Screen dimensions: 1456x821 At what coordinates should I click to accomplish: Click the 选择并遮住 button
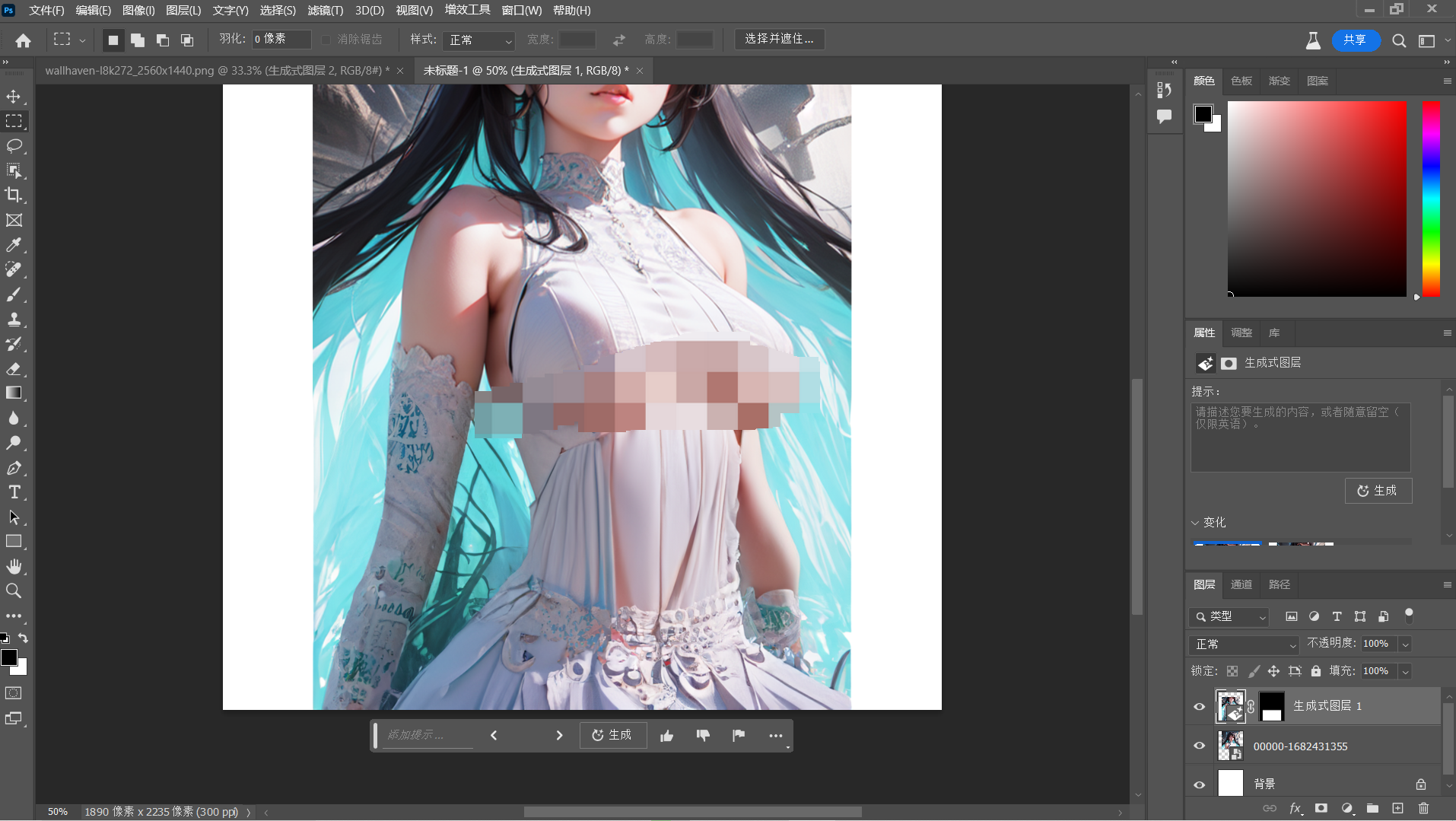click(779, 39)
